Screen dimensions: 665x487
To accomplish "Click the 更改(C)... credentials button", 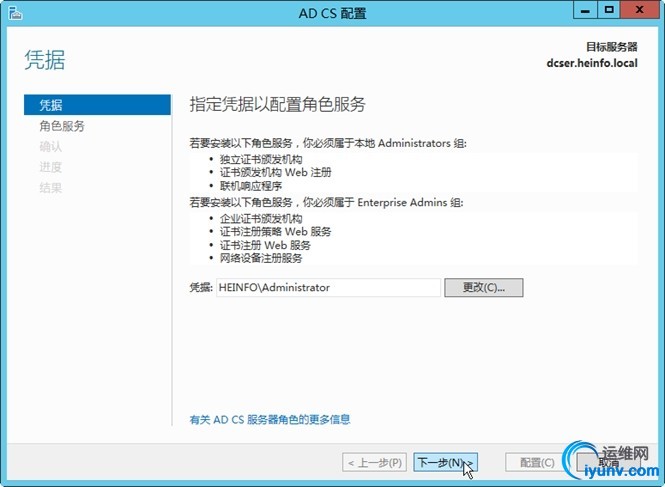I will pos(483,288).
